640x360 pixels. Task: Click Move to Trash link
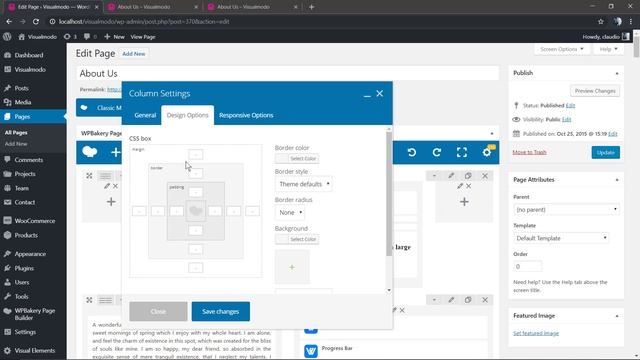(529, 152)
